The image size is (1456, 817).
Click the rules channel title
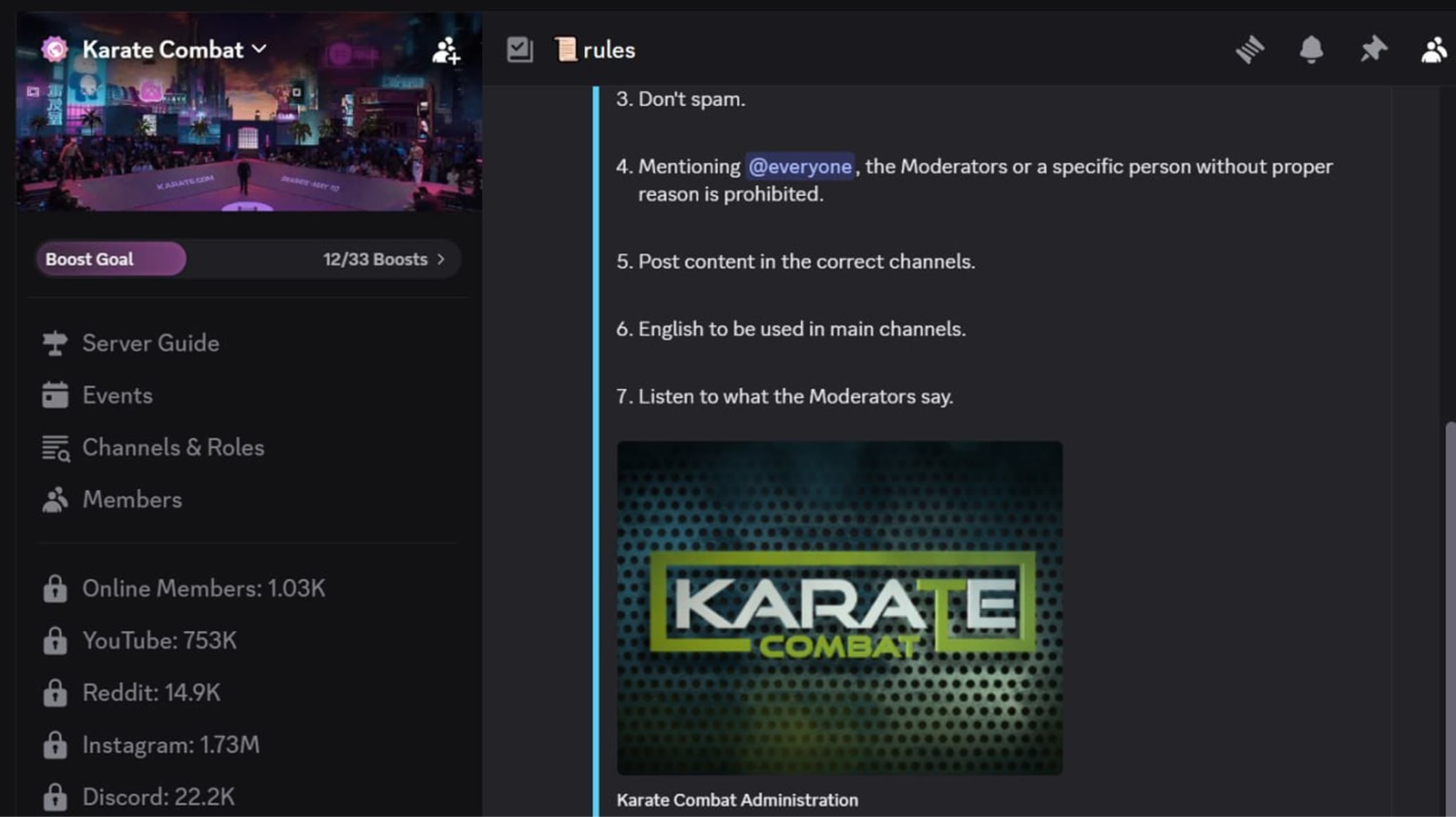click(x=609, y=50)
